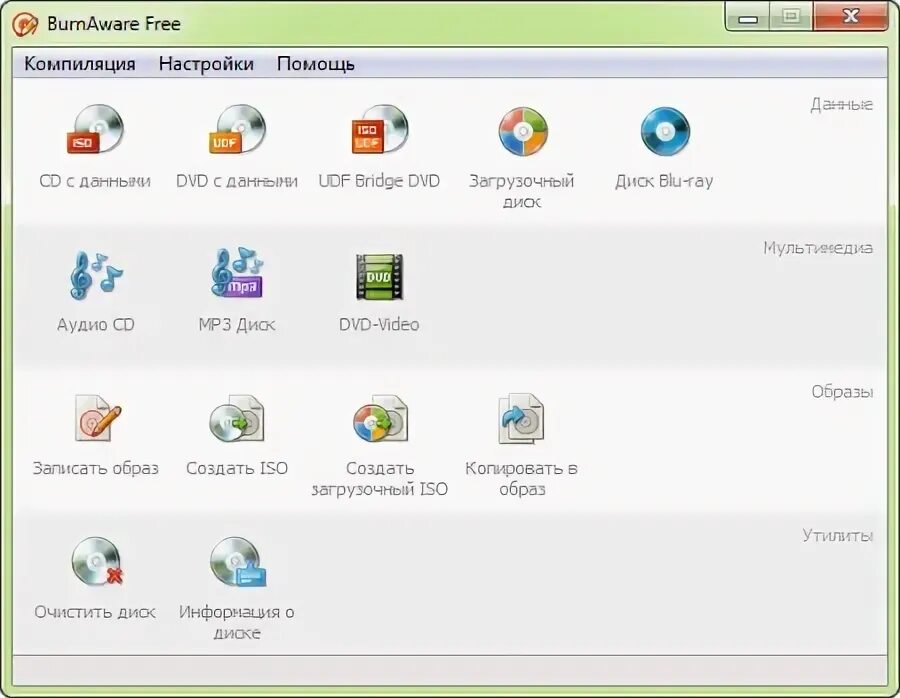Open the Создать загрузочный ISO icon

click(x=380, y=418)
